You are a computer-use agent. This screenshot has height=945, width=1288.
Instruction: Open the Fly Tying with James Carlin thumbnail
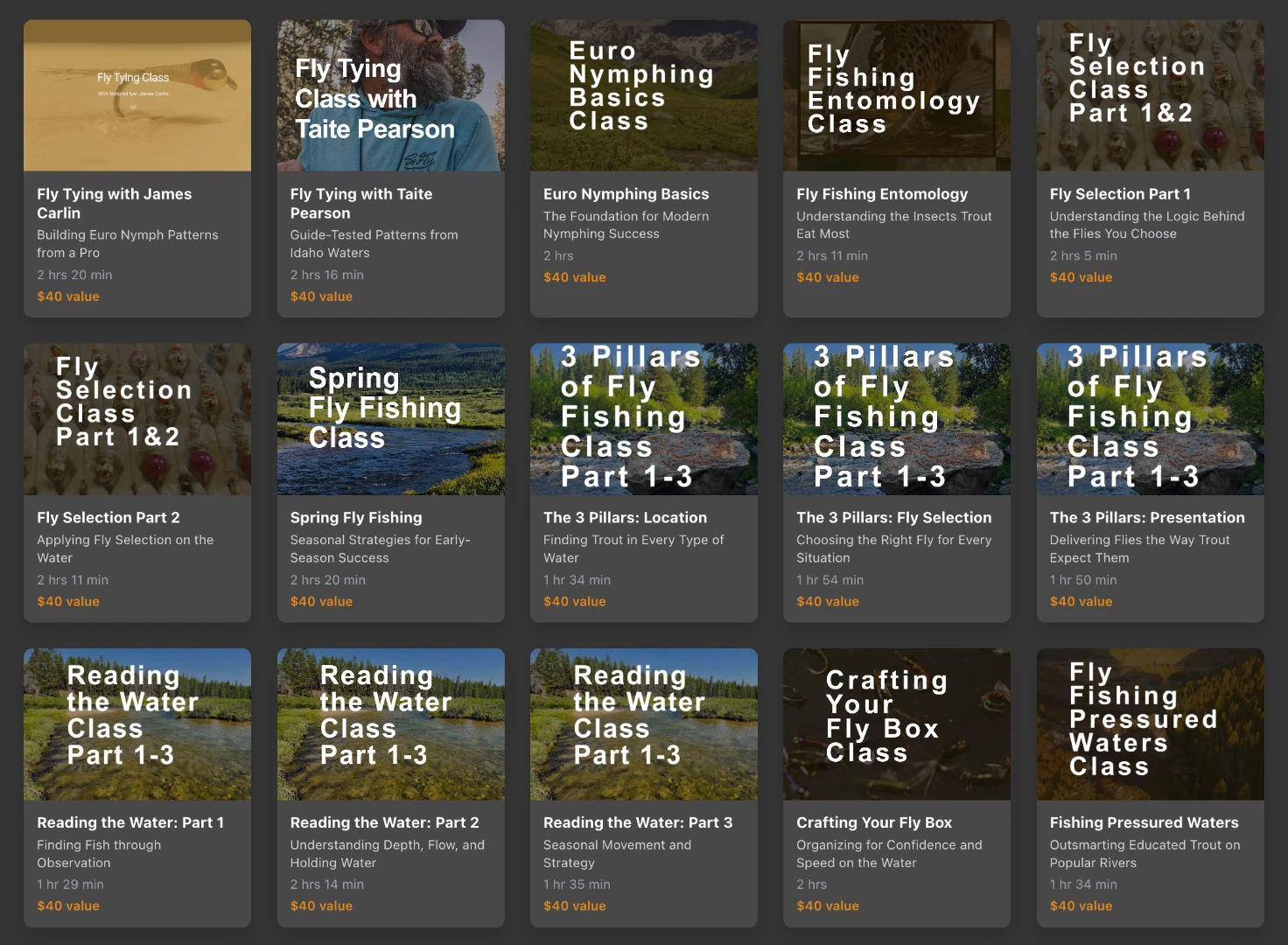click(137, 95)
